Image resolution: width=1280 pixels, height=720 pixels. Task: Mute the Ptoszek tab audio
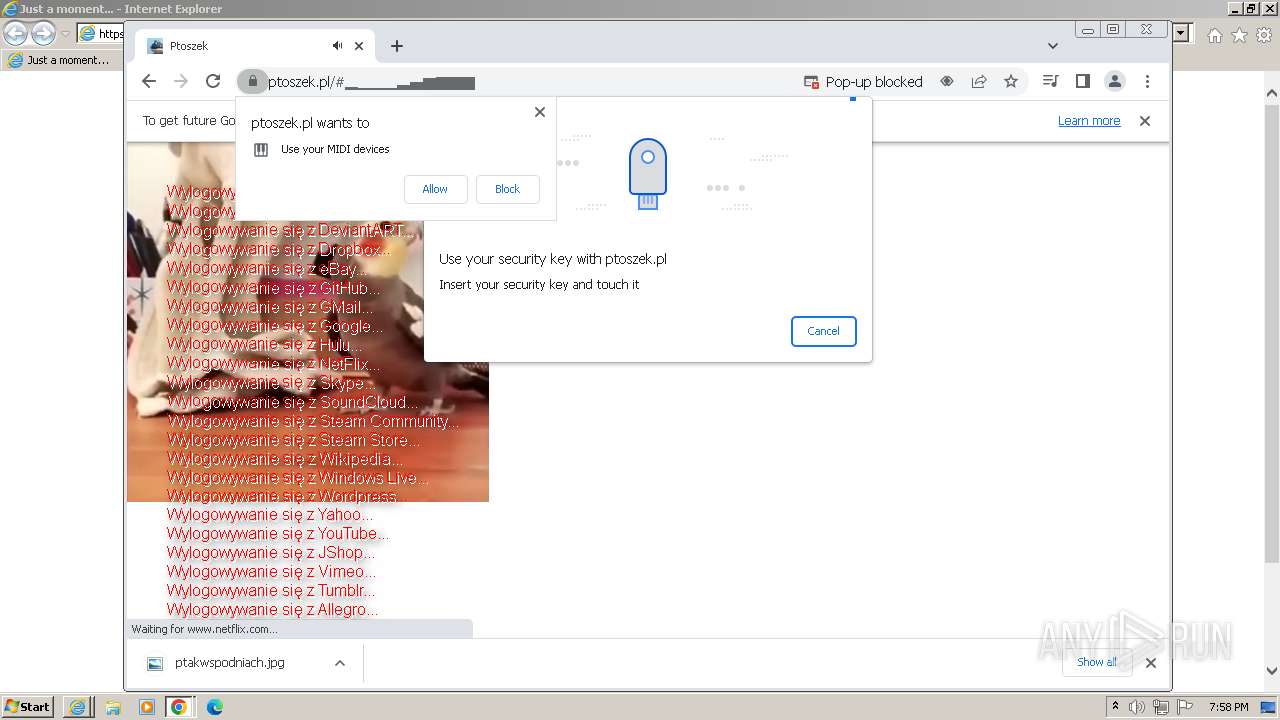pos(338,46)
